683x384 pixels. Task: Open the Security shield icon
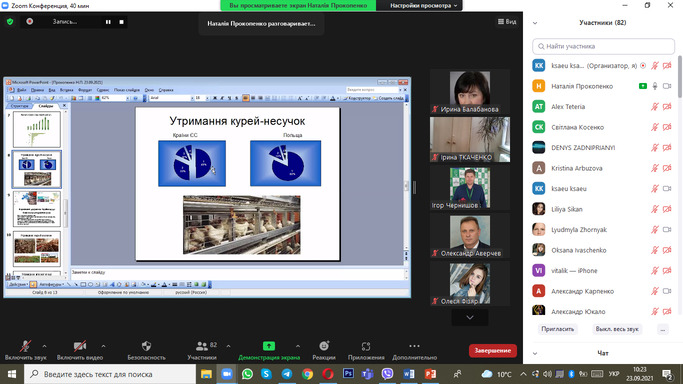[146, 346]
